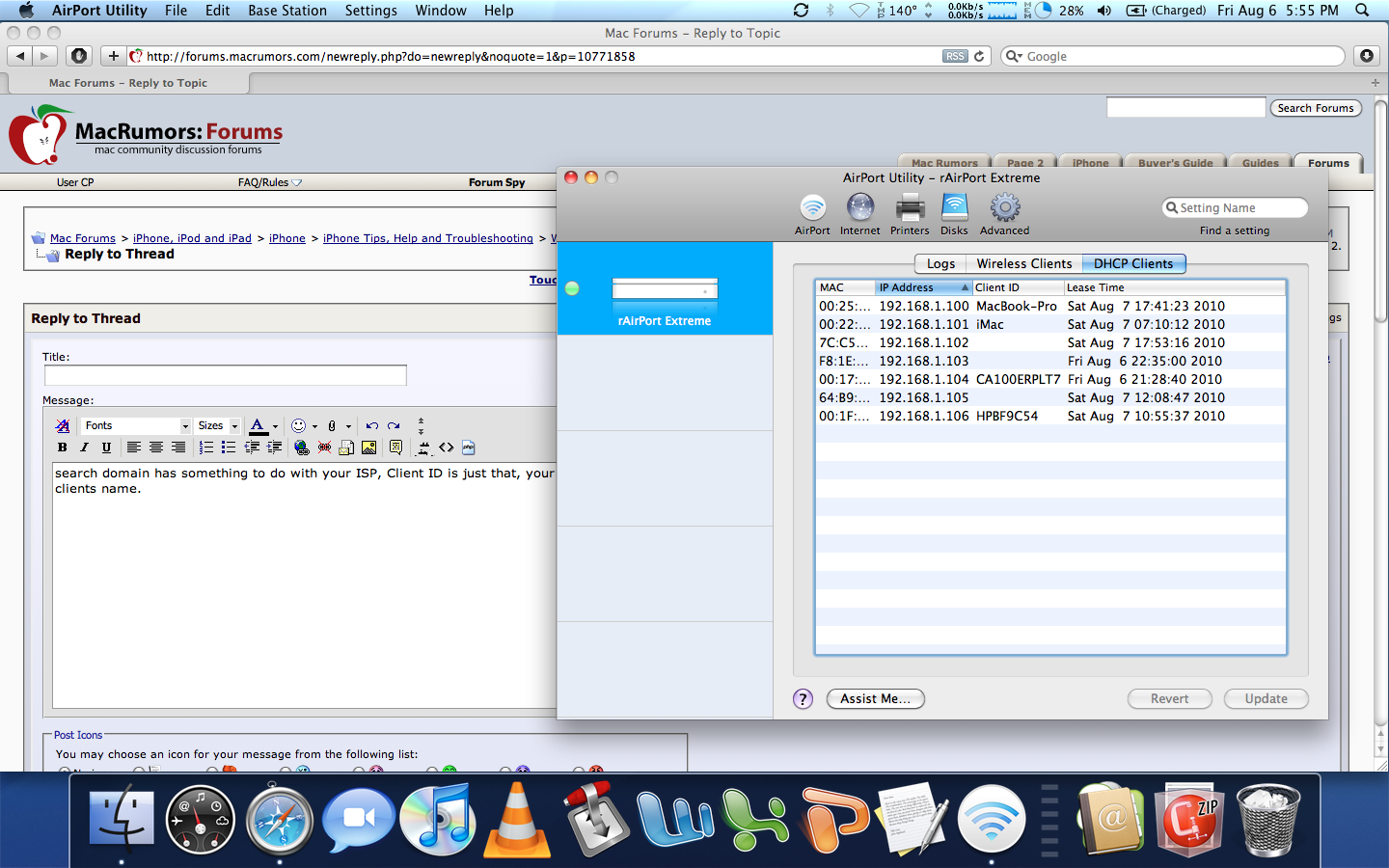Open the Fonts dropdown
This screenshot has width=1389, height=868.
point(135,425)
